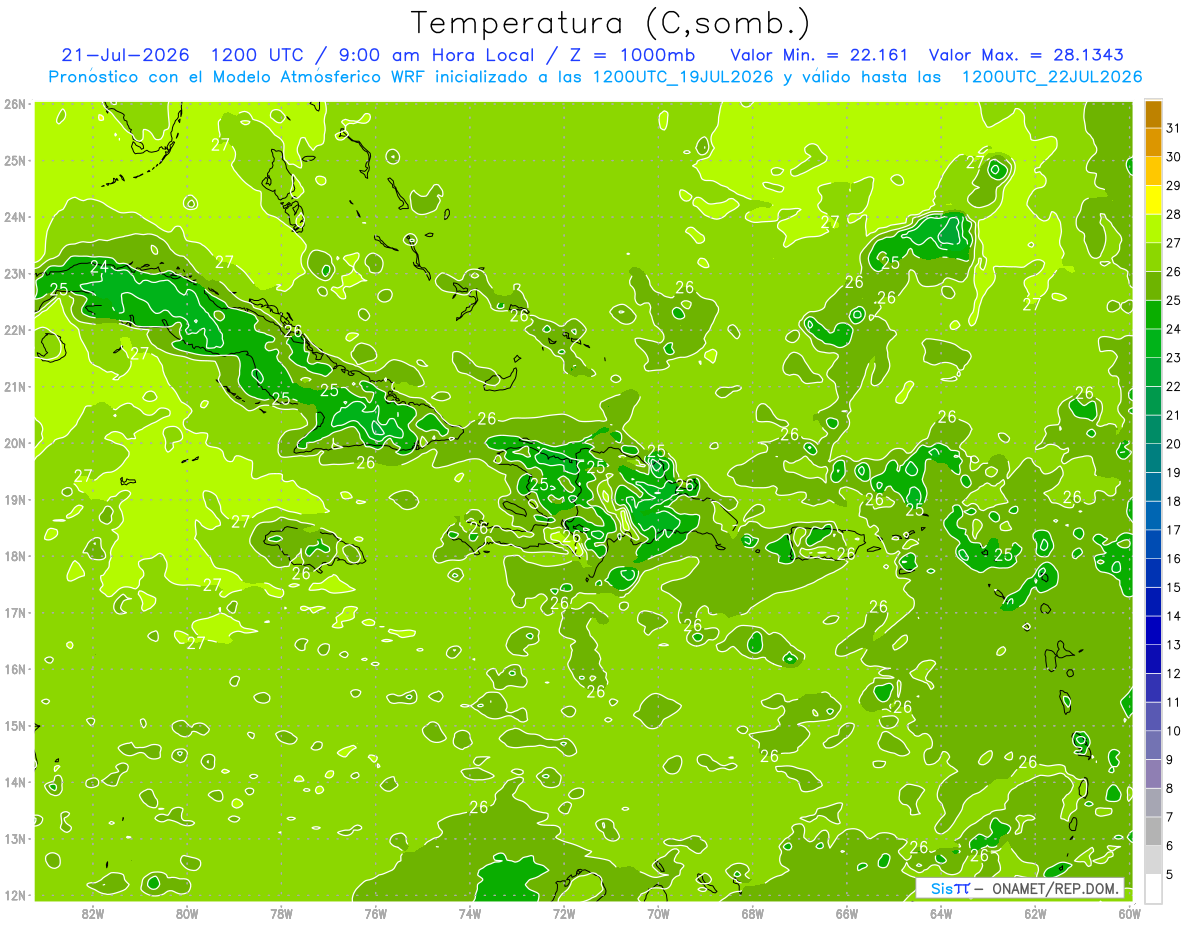Viewport: 1200px width, 927px height.
Task: Click the '26N' latitude label
Action: click(15, 104)
